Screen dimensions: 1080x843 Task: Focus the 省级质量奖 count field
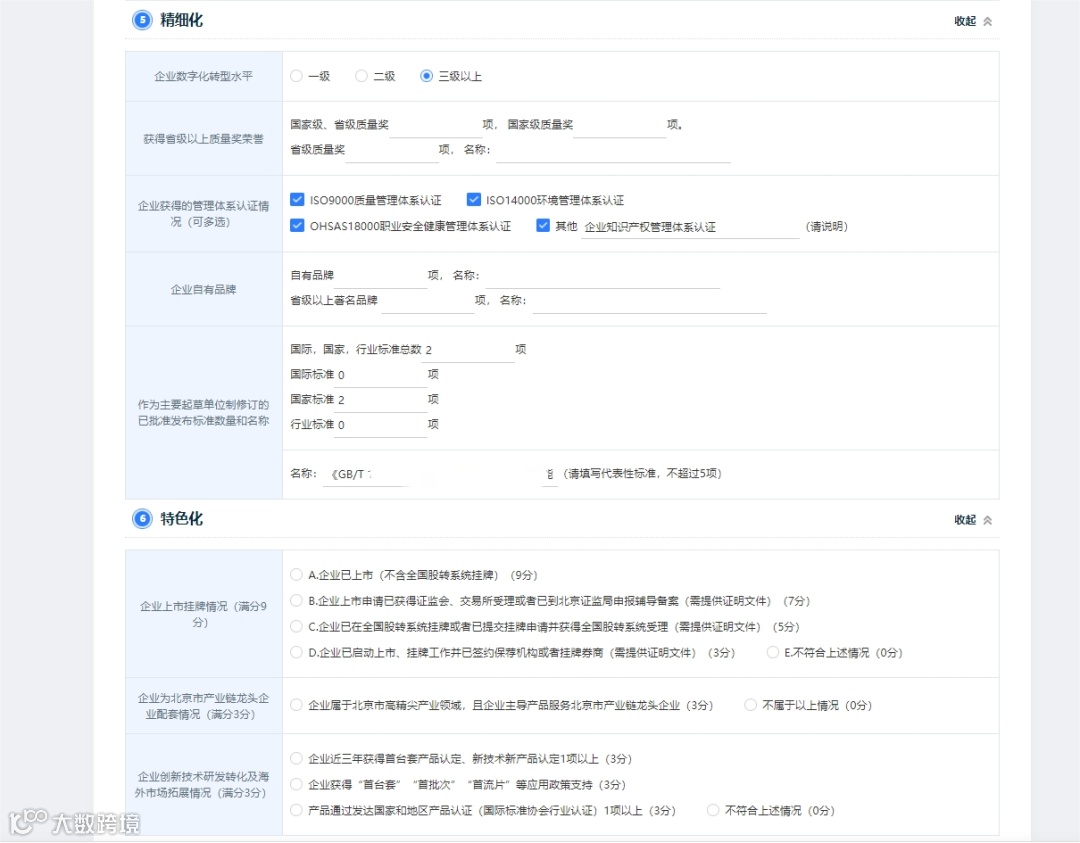(x=391, y=151)
